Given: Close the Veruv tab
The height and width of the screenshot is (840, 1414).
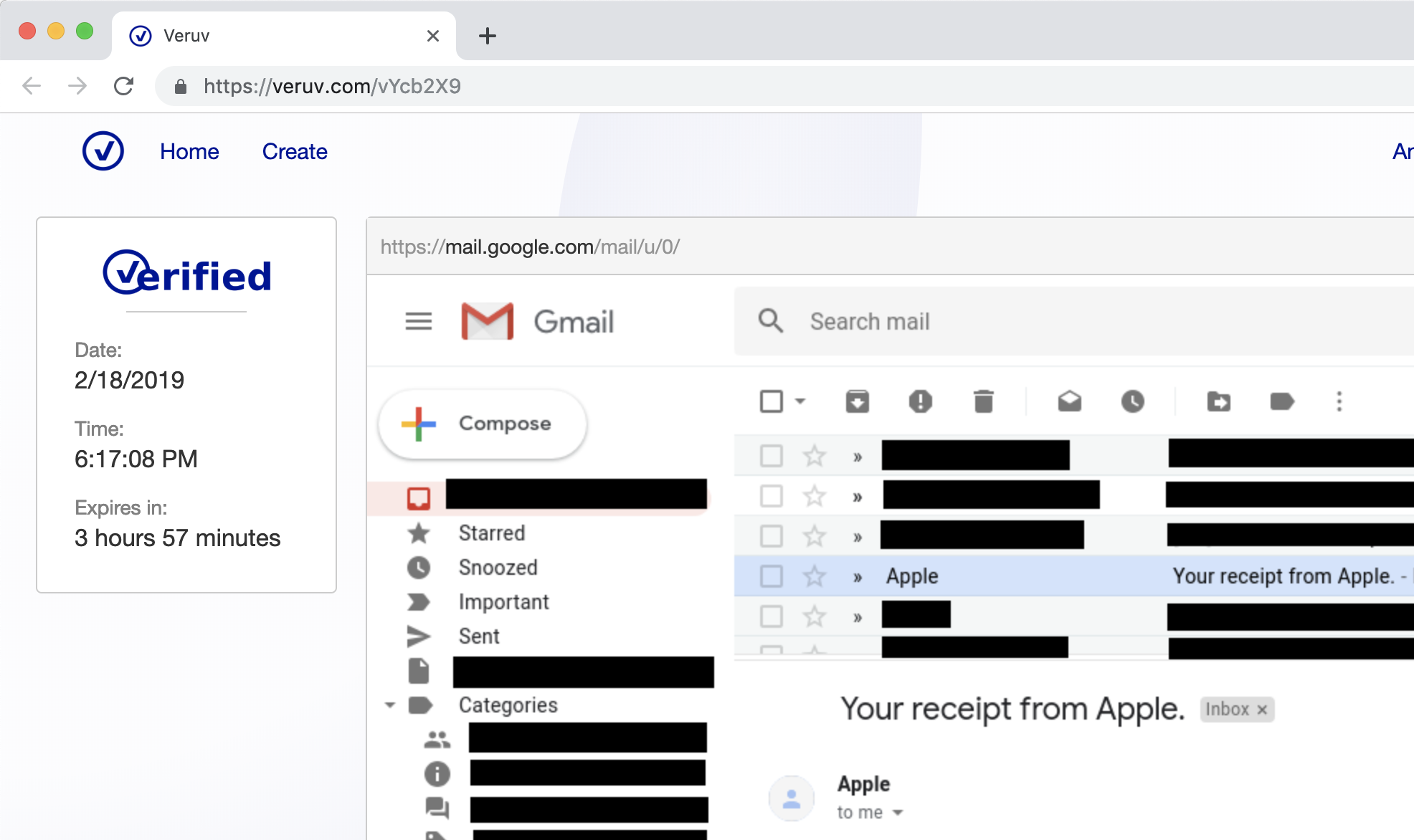Looking at the screenshot, I should coord(432,36).
